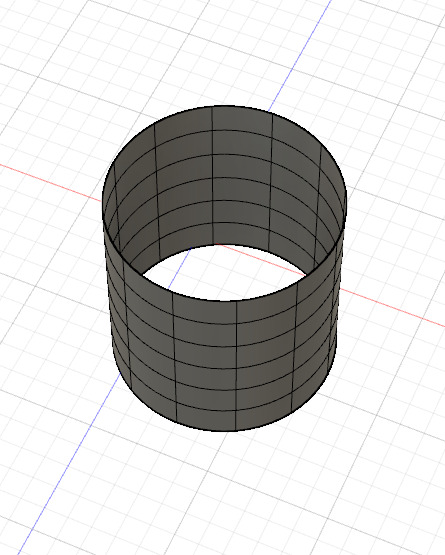Viewport: 445px width, 555px height.
Task: Pick the bottom circular rim edge
Action: click(x=224, y=430)
